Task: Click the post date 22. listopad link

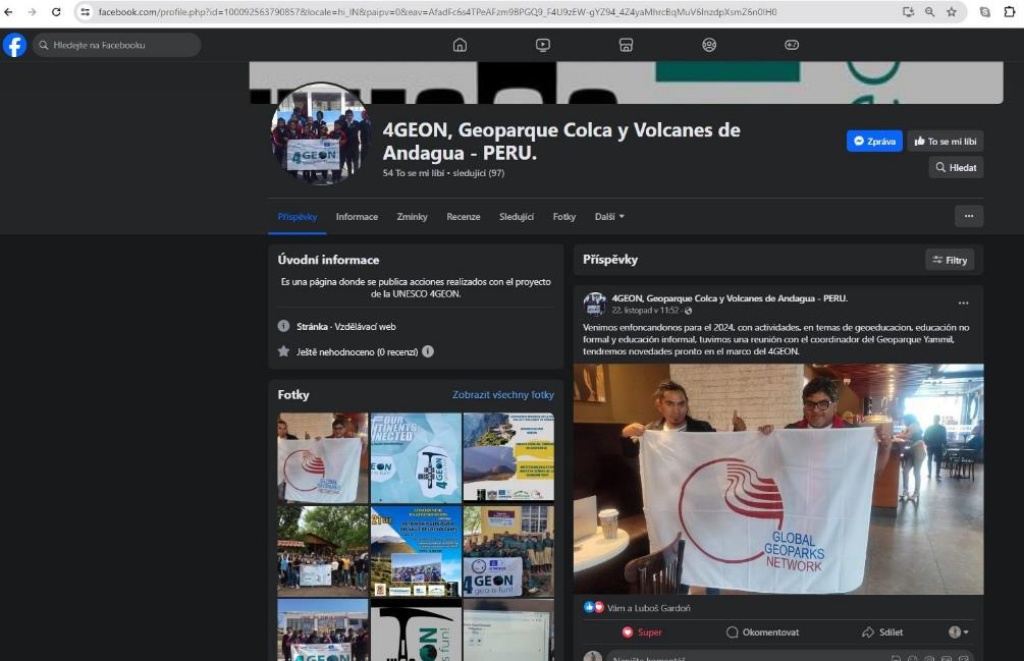Action: pos(646,311)
